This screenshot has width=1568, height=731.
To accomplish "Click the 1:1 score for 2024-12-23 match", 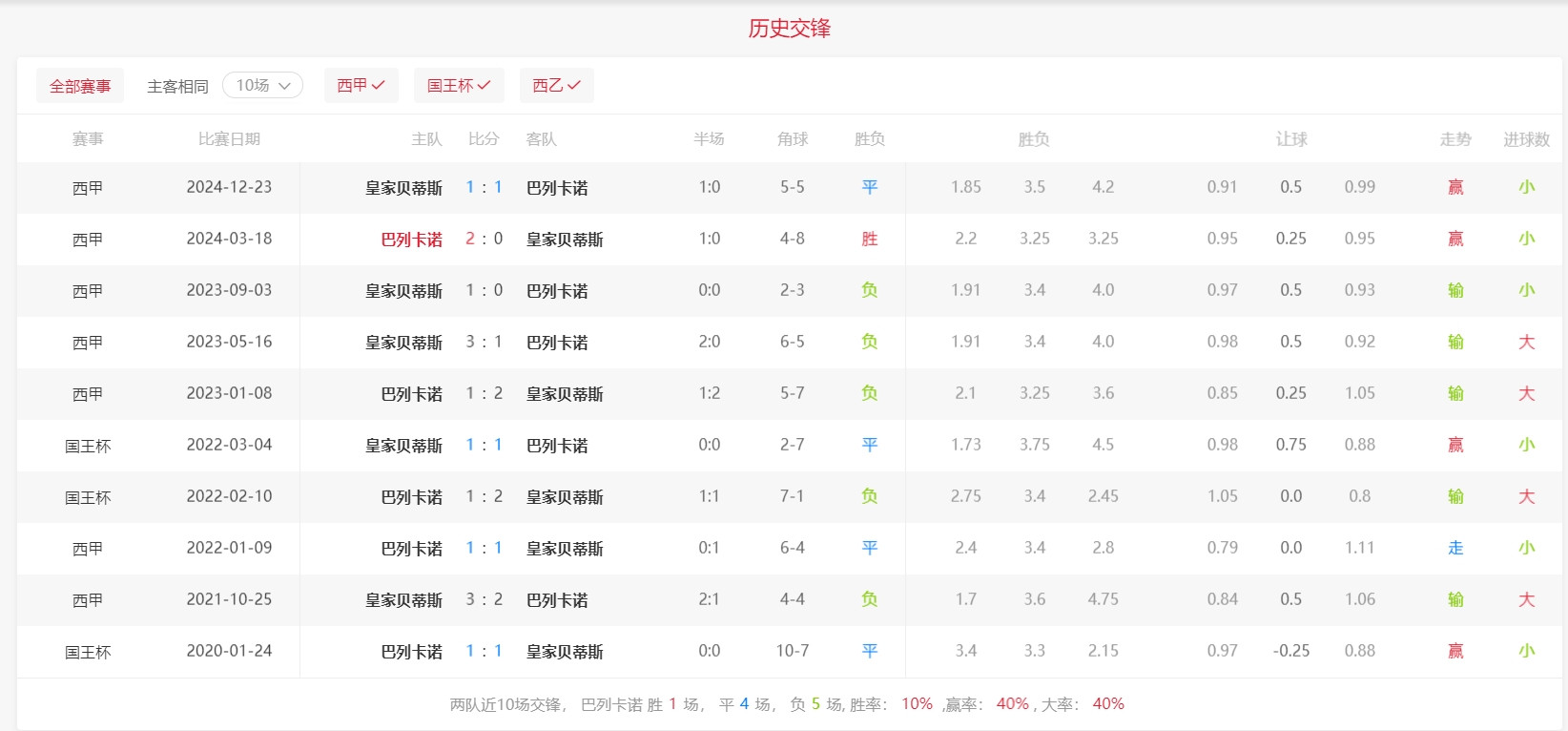I will [484, 187].
